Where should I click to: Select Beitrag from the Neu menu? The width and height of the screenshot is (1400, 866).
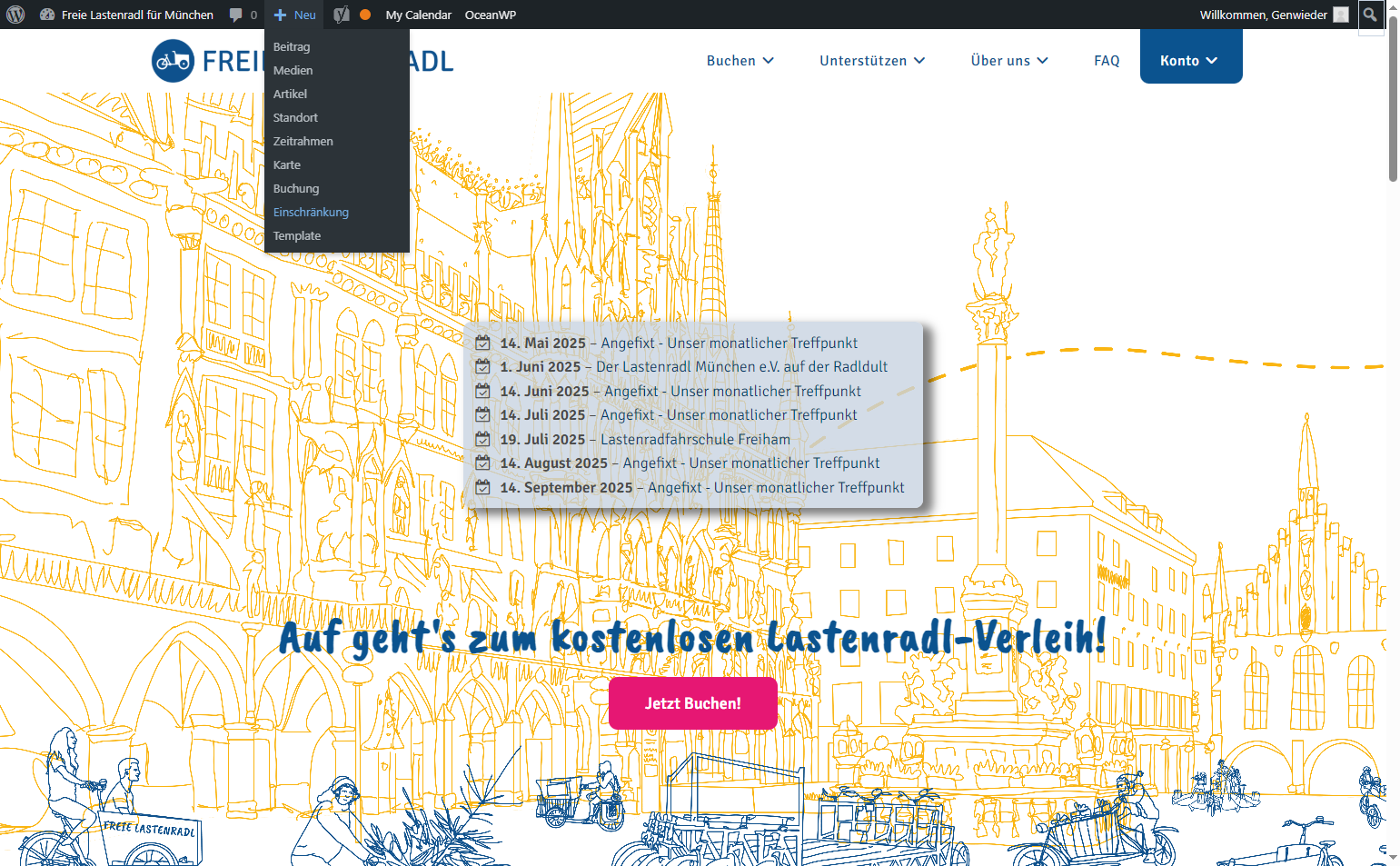pyautogui.click(x=337, y=46)
